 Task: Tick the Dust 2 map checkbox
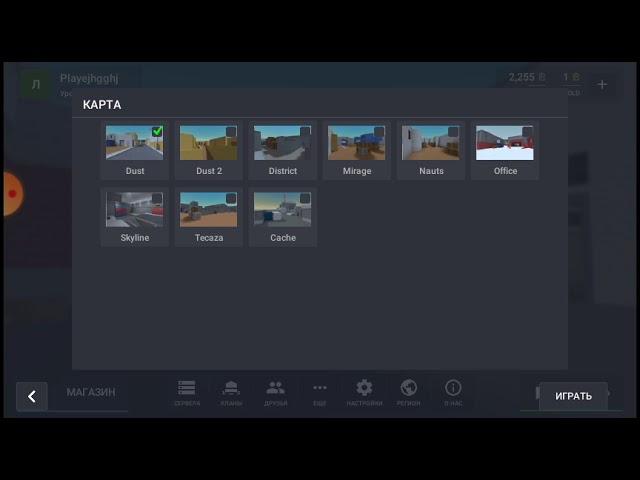pos(231,131)
